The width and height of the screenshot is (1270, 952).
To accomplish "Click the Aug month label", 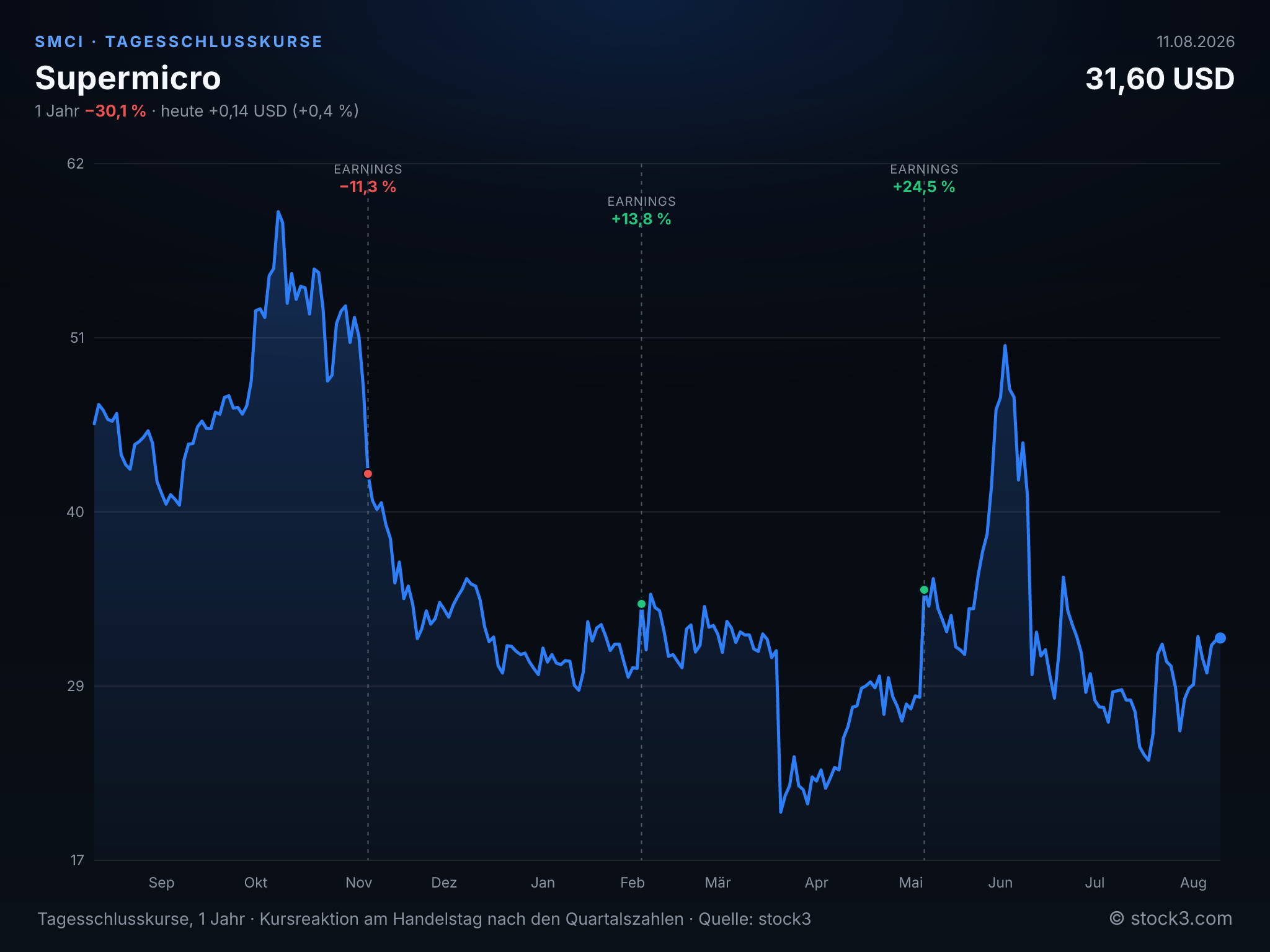I will coord(1193,883).
